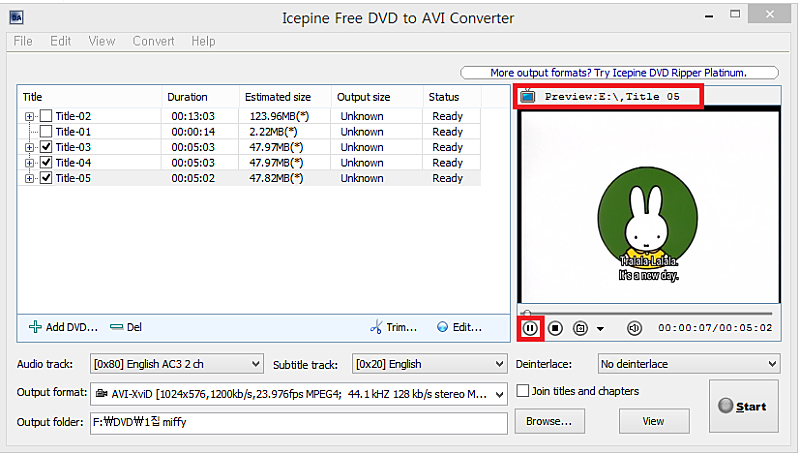Enable Join titles and chapters
Viewport: 800px width, 454px height.
pyautogui.click(x=522, y=391)
